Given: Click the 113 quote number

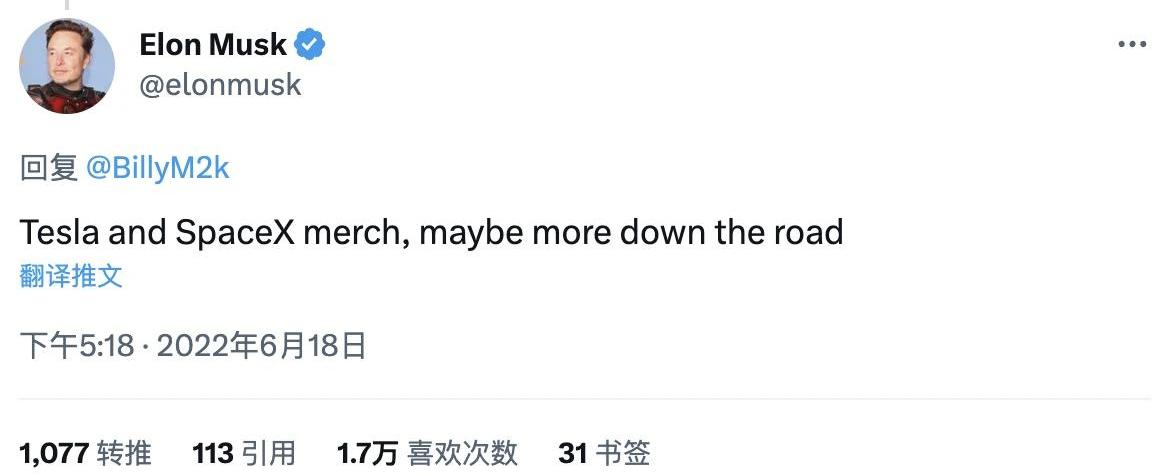Looking at the screenshot, I should (212, 453).
